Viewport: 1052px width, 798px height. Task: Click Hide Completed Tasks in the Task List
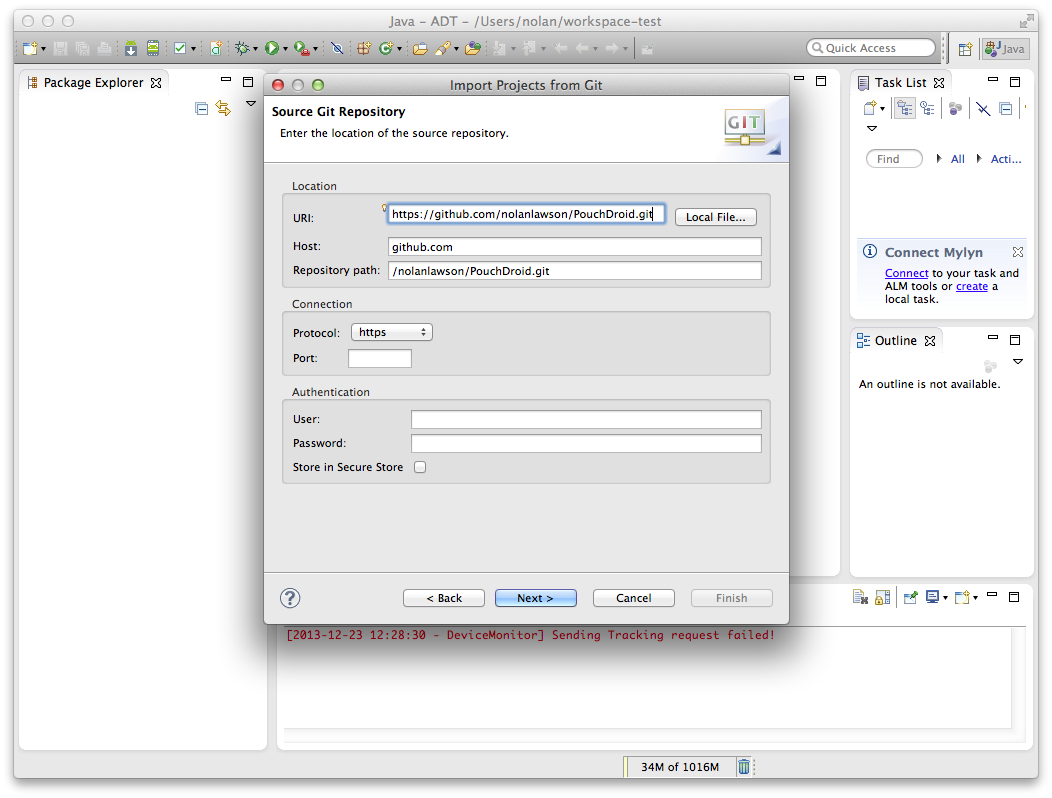983,109
